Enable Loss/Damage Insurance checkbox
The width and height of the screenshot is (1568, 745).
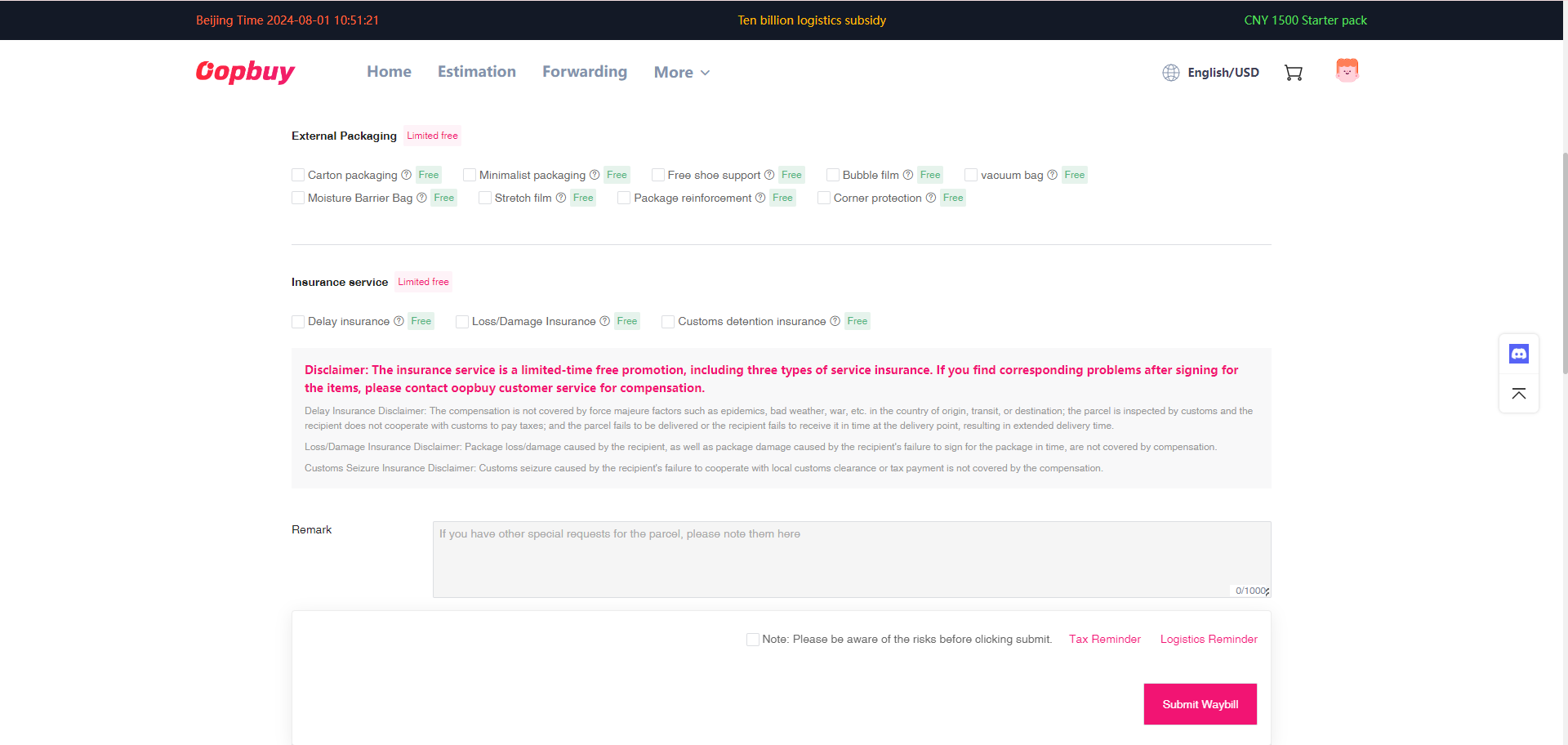[462, 322]
